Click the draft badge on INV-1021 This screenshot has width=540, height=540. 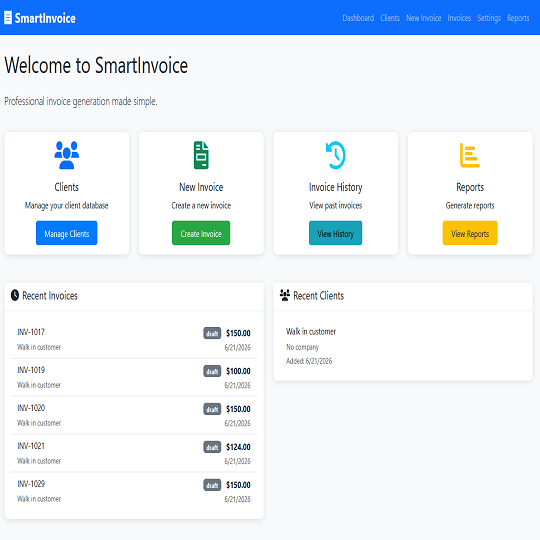(212, 447)
